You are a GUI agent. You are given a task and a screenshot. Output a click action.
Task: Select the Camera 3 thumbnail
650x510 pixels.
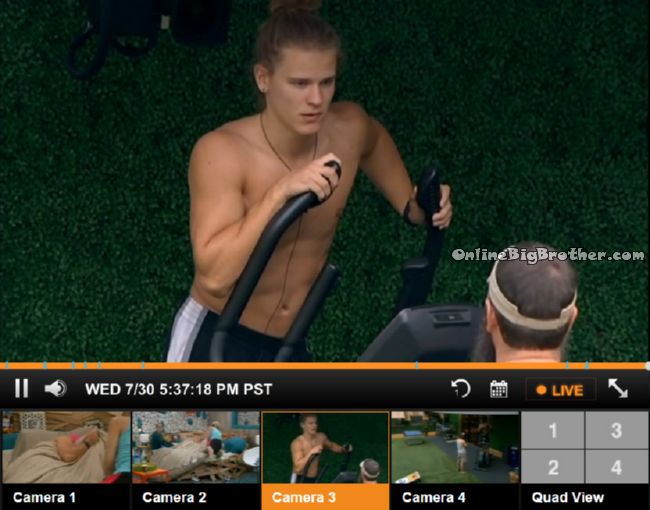click(x=325, y=447)
